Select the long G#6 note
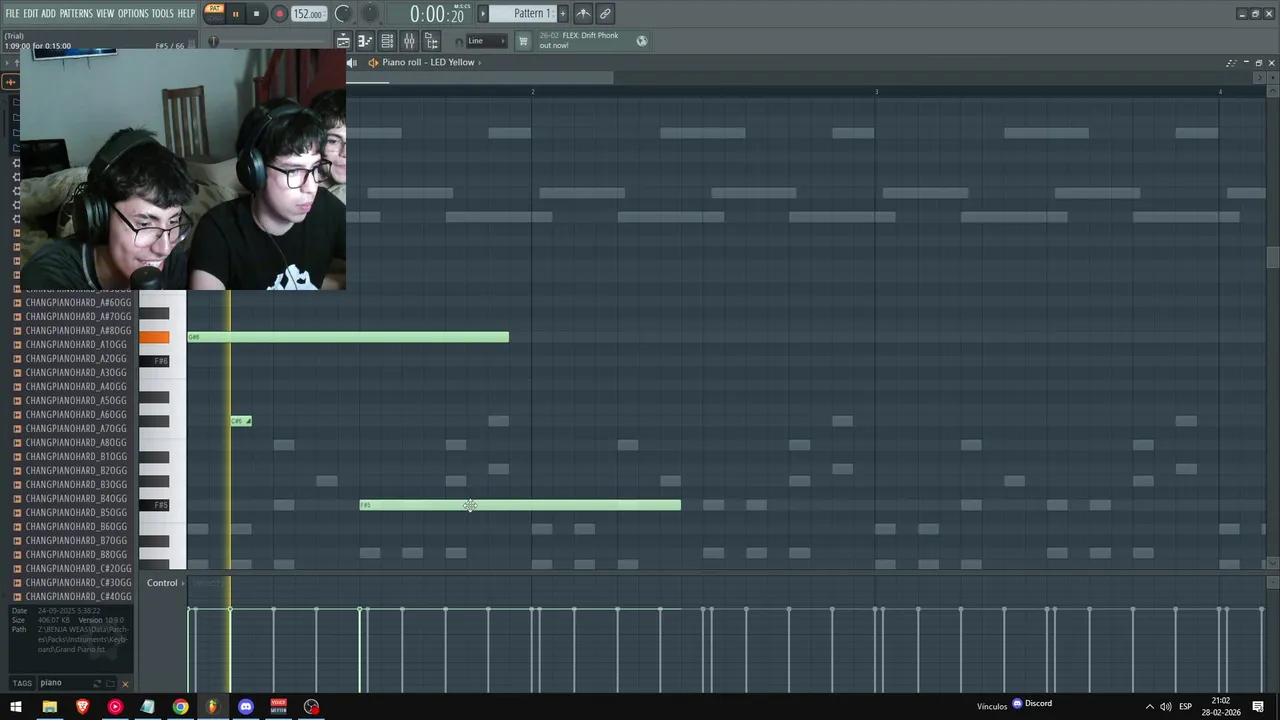Screen dimensions: 1280x720 coord(348,337)
